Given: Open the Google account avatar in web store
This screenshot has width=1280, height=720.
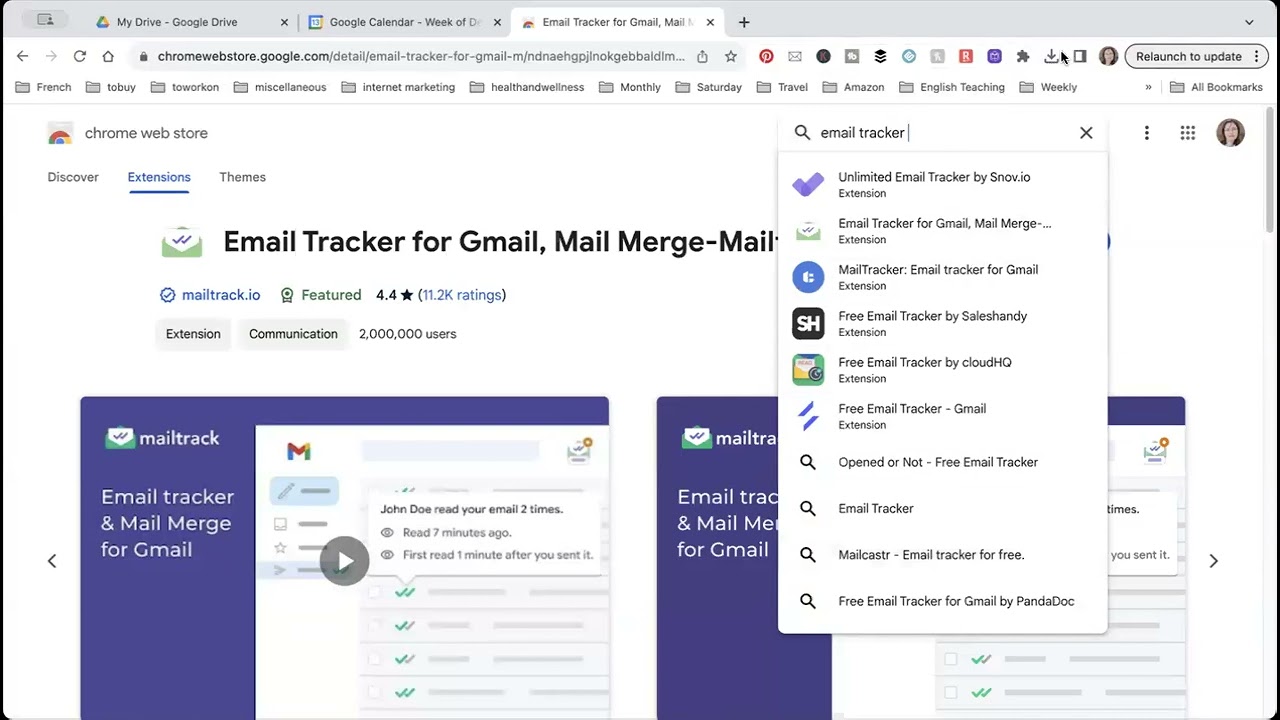Looking at the screenshot, I should (x=1230, y=133).
